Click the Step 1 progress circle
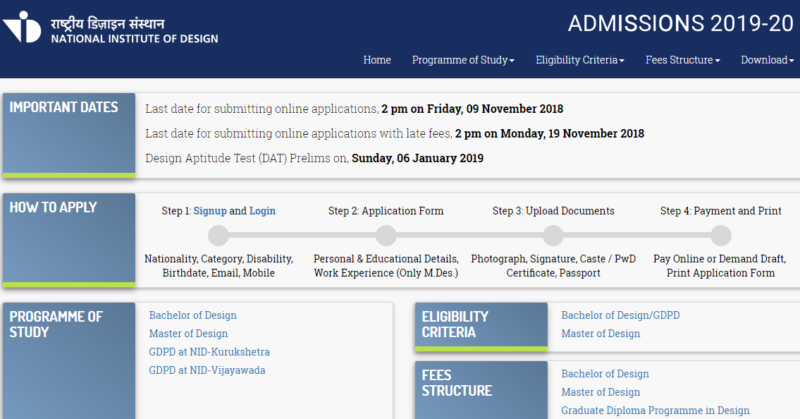 click(218, 236)
